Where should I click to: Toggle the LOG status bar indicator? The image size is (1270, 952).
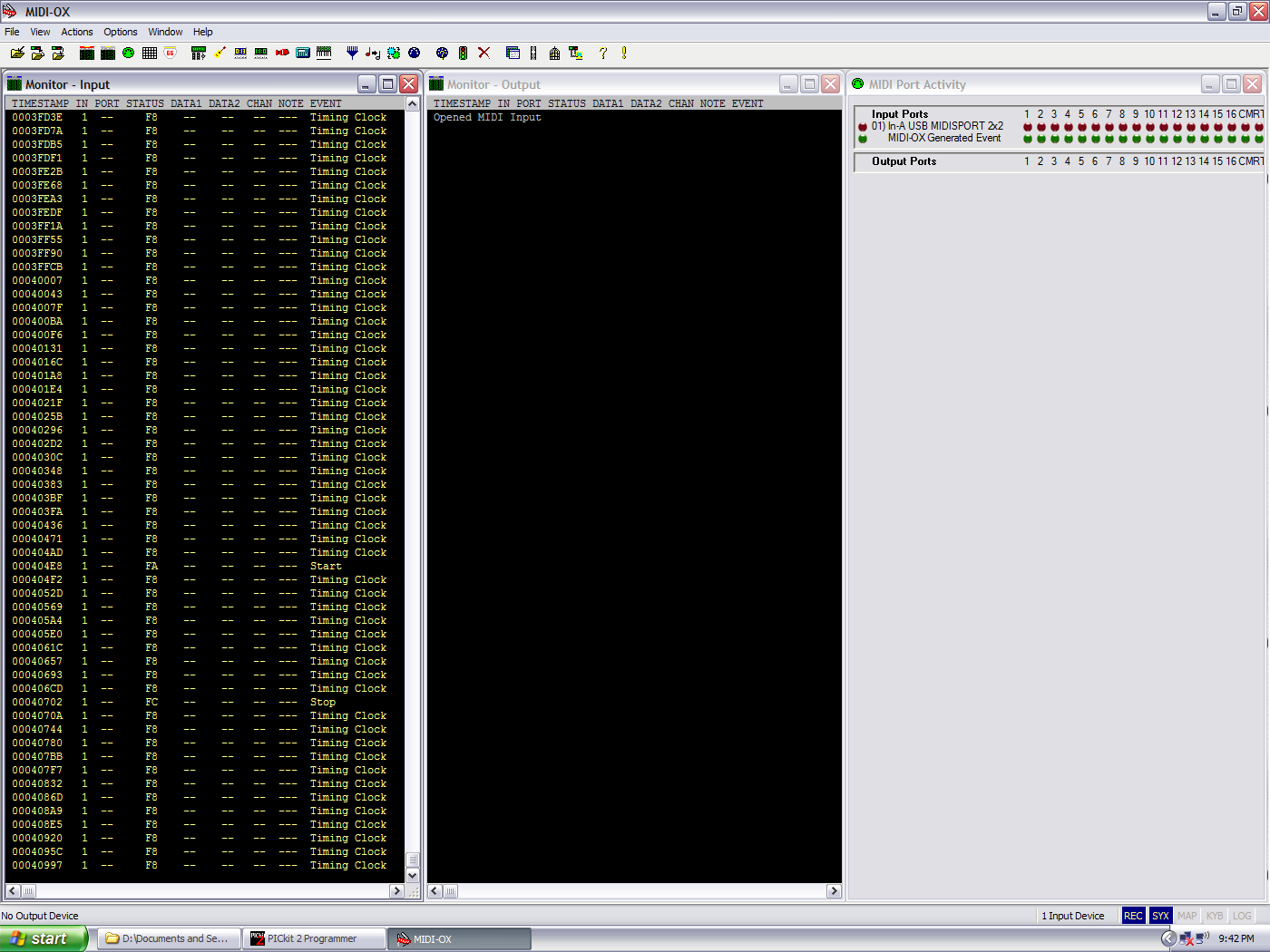point(1242,916)
